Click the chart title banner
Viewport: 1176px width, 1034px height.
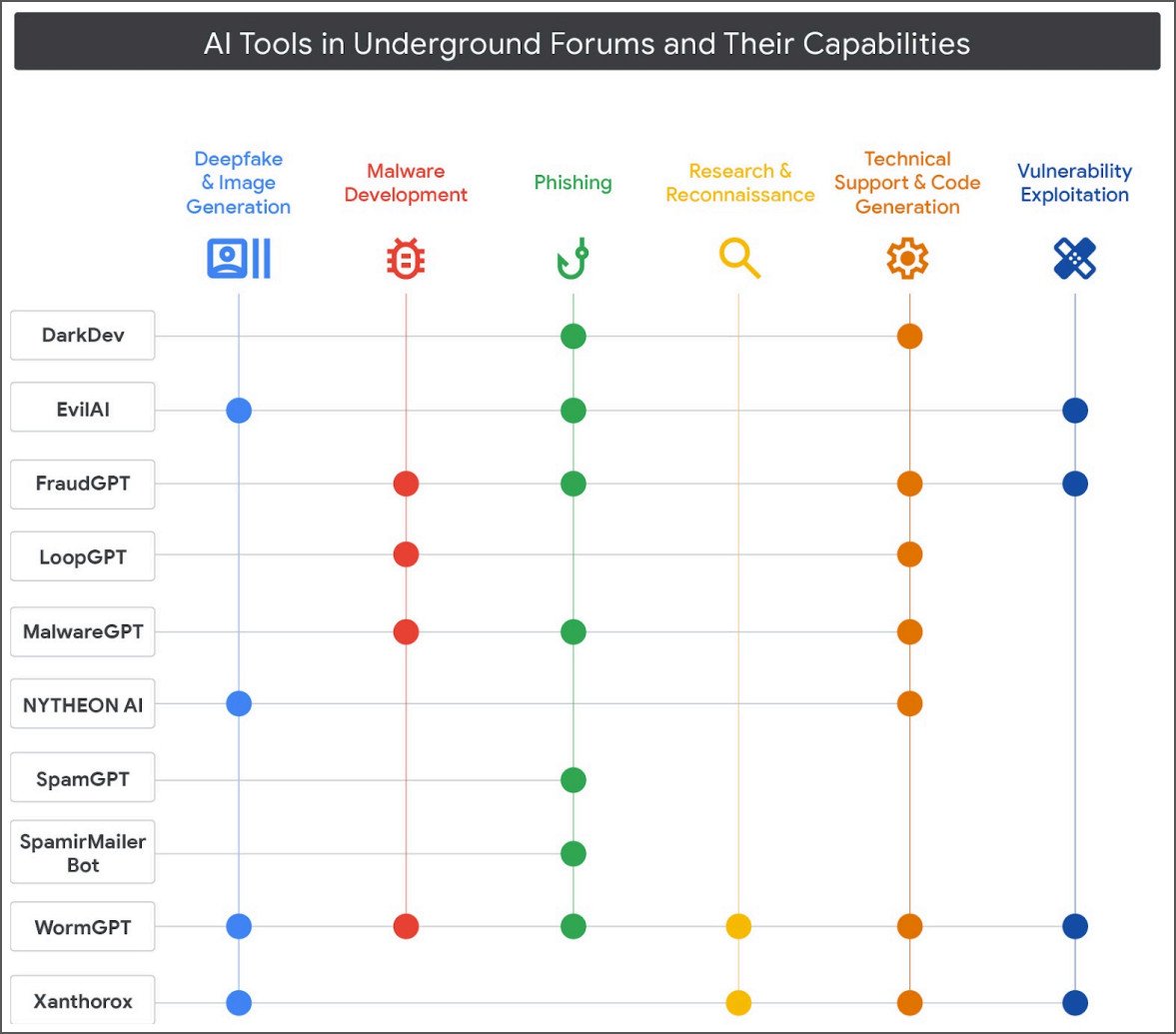coord(588,44)
